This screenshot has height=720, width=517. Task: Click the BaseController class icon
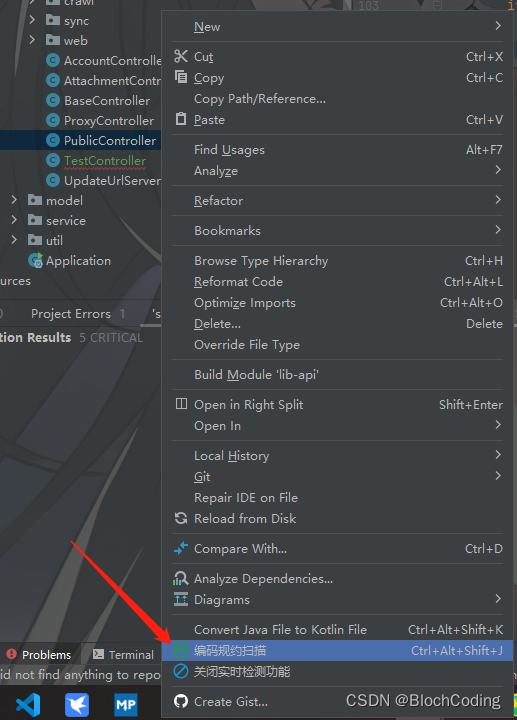pos(53,100)
